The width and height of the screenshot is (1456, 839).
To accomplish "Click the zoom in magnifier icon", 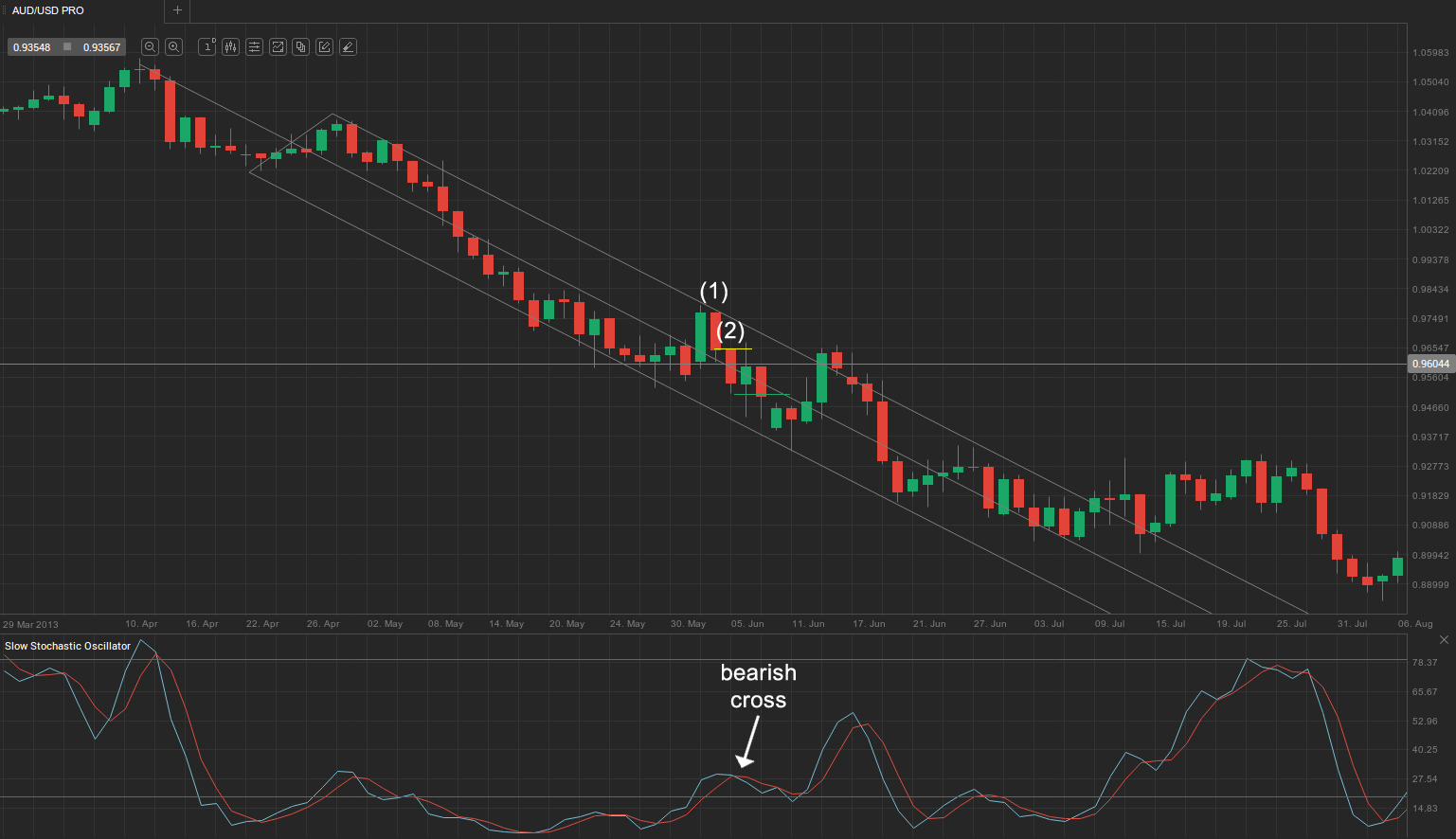I will point(173,46).
